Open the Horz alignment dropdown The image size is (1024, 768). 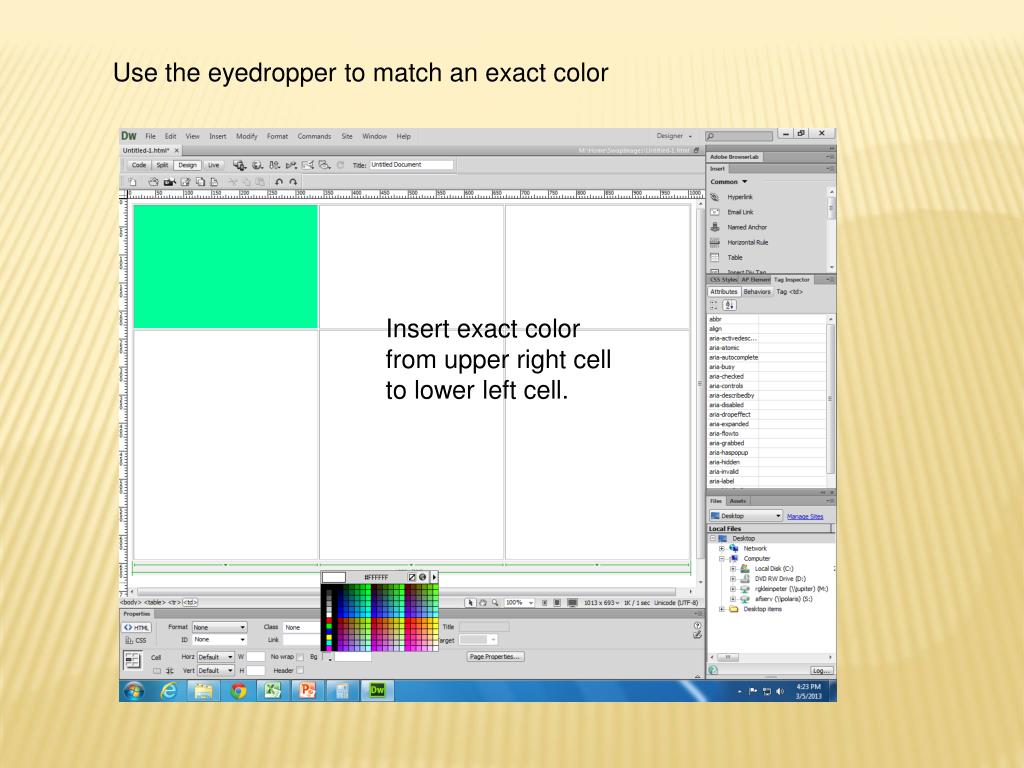point(215,656)
